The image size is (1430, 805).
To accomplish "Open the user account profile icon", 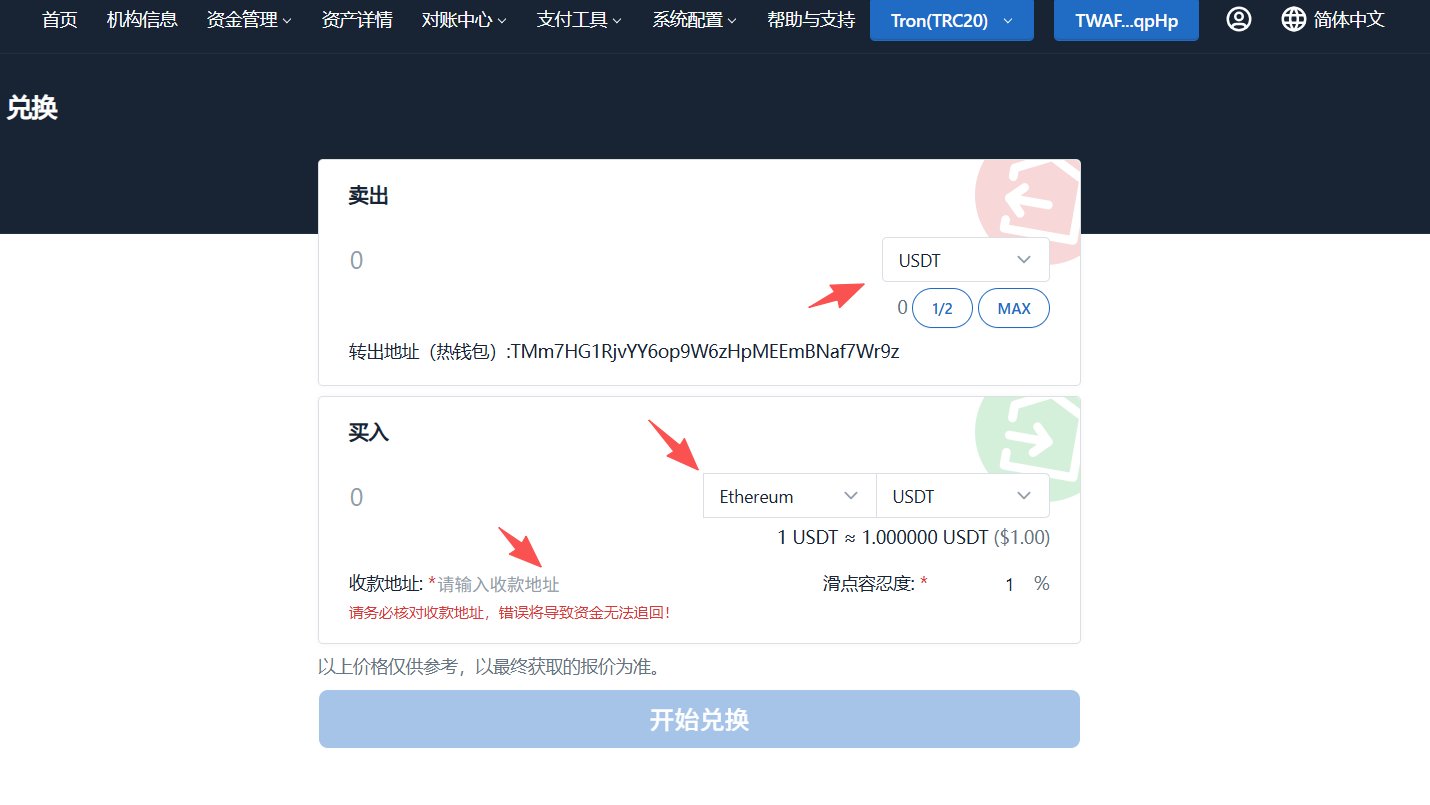I will point(1238,18).
